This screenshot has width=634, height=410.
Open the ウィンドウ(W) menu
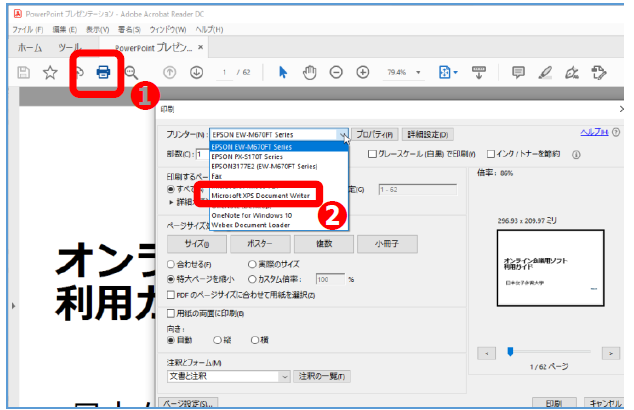[168, 30]
